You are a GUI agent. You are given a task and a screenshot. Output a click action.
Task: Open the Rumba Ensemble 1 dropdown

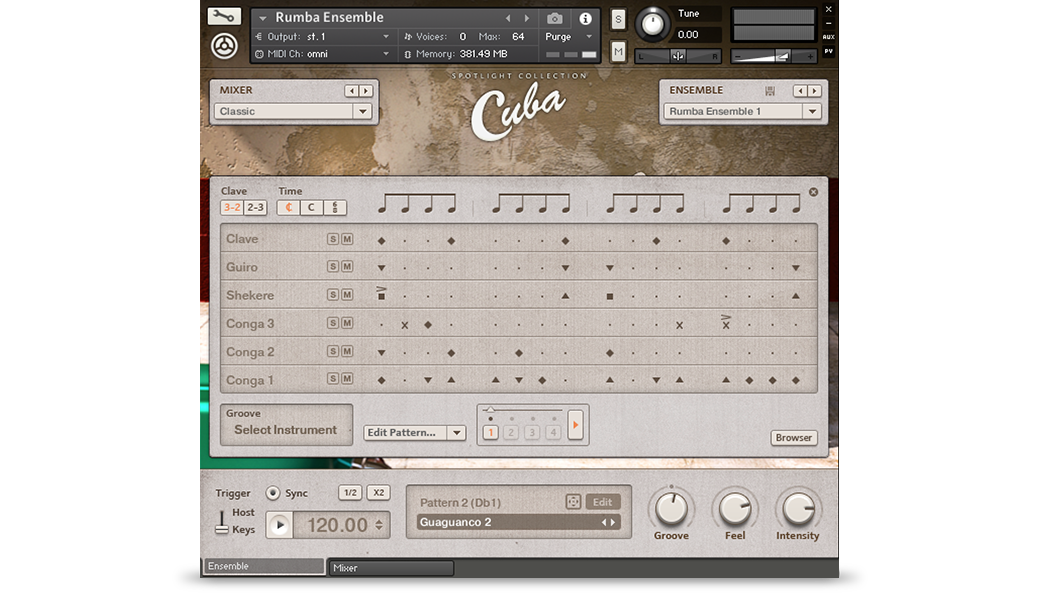coord(742,111)
